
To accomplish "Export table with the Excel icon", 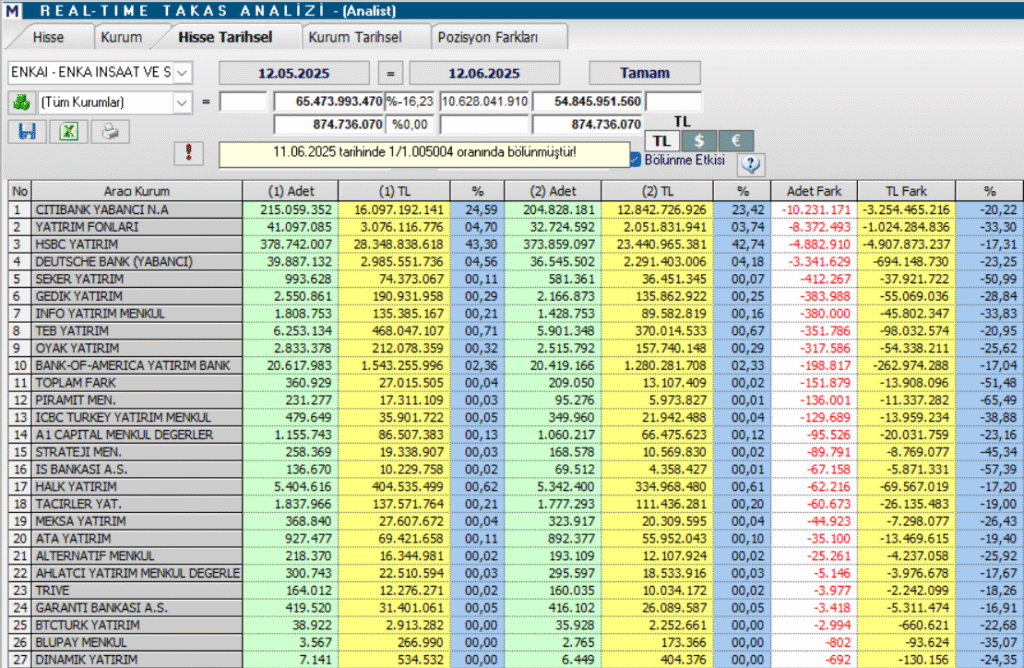I will [69, 132].
